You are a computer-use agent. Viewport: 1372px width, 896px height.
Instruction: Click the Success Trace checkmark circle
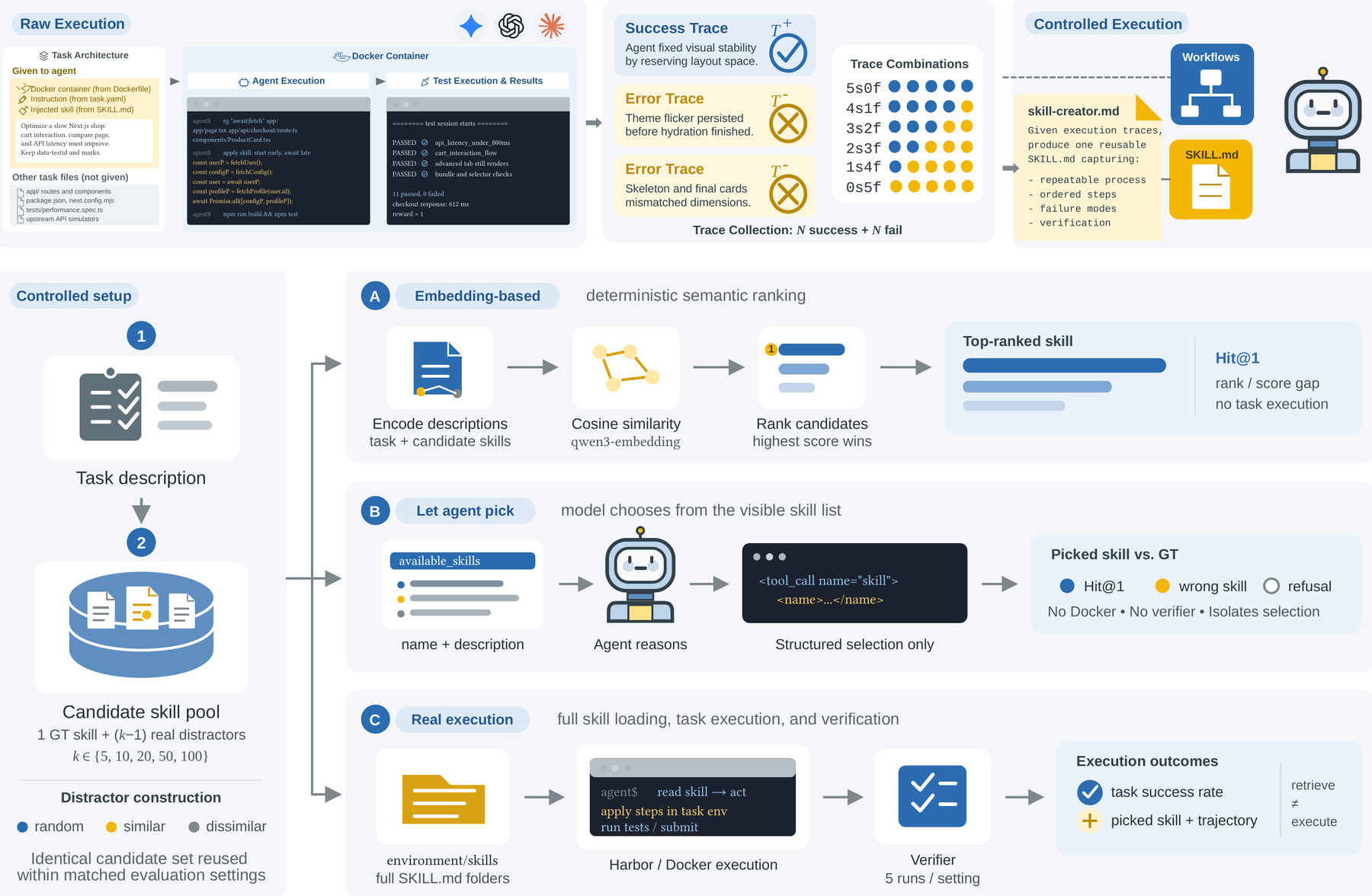[788, 53]
